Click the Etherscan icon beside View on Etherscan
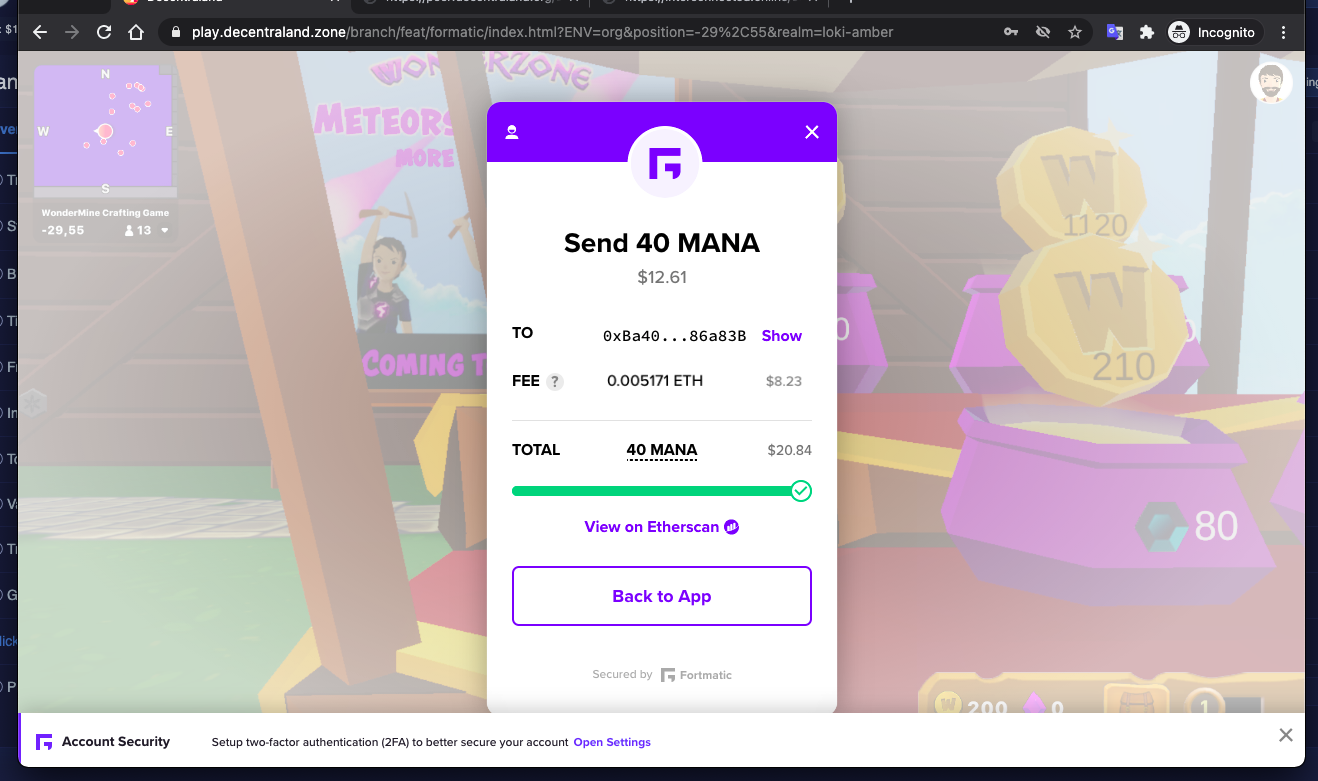Viewport: 1318px width, 781px height. pos(731,526)
